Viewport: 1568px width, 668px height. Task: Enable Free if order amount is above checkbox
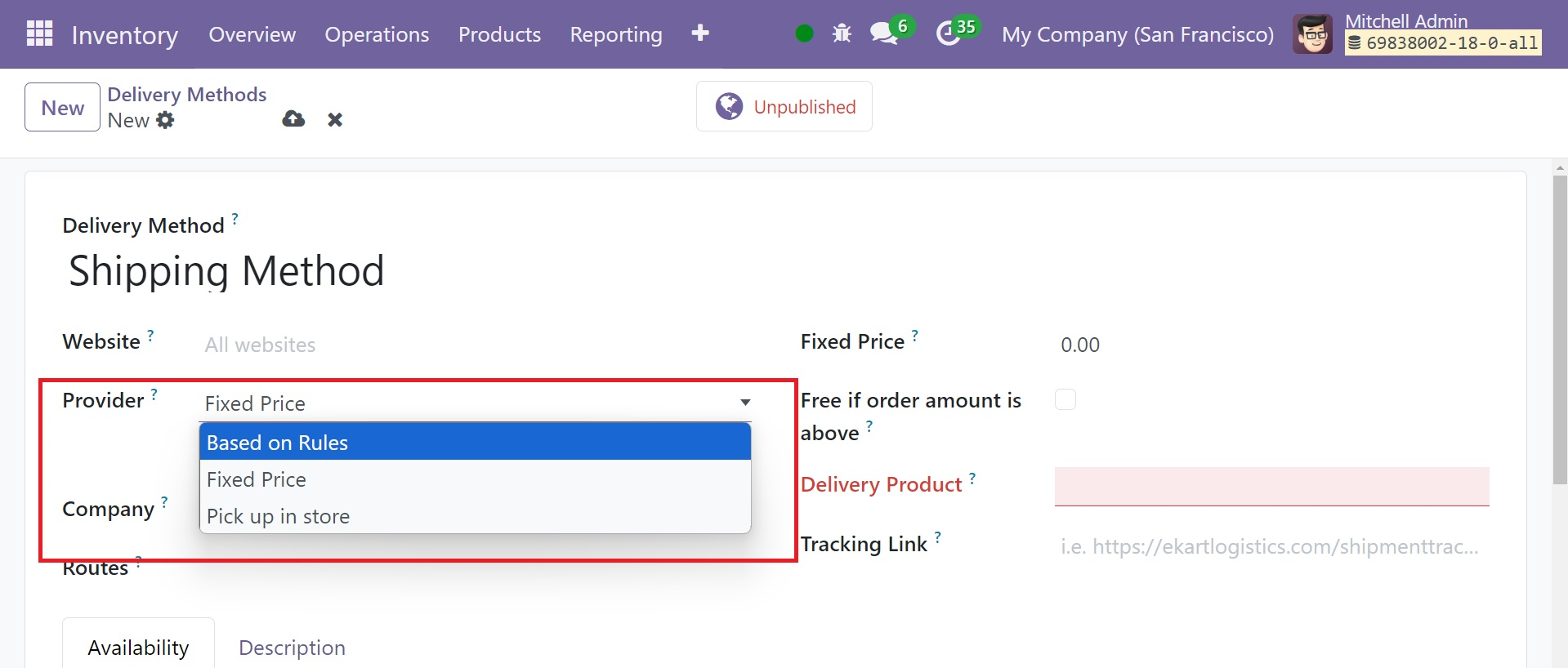click(1065, 399)
